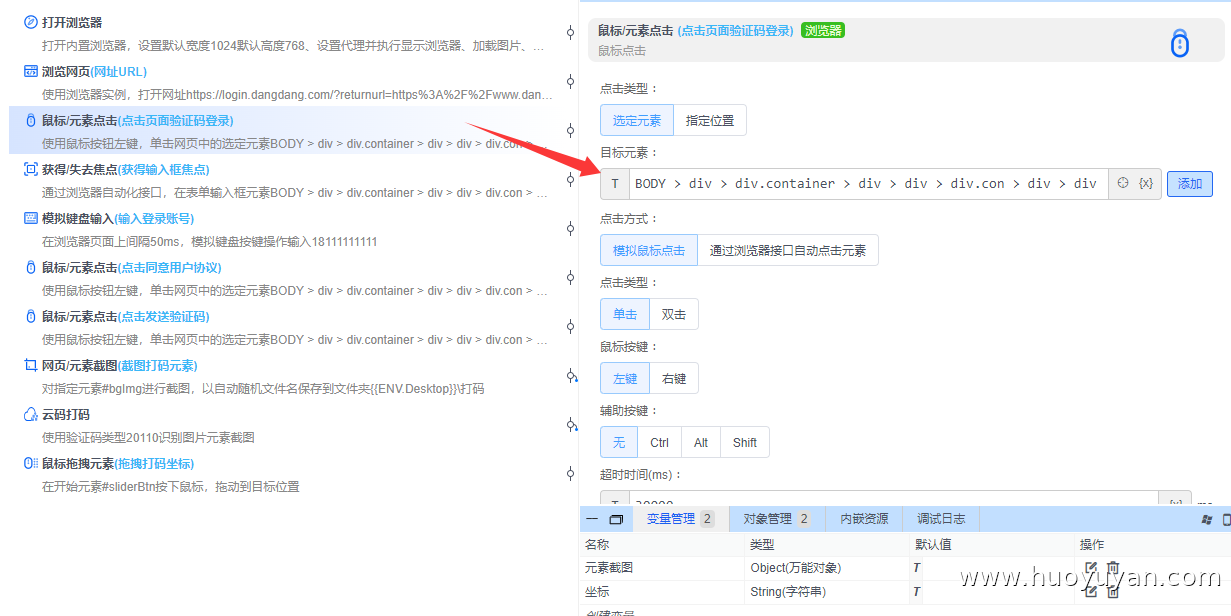Open the 内嵌资源 tab
The height and width of the screenshot is (616, 1231).
pyautogui.click(x=864, y=519)
